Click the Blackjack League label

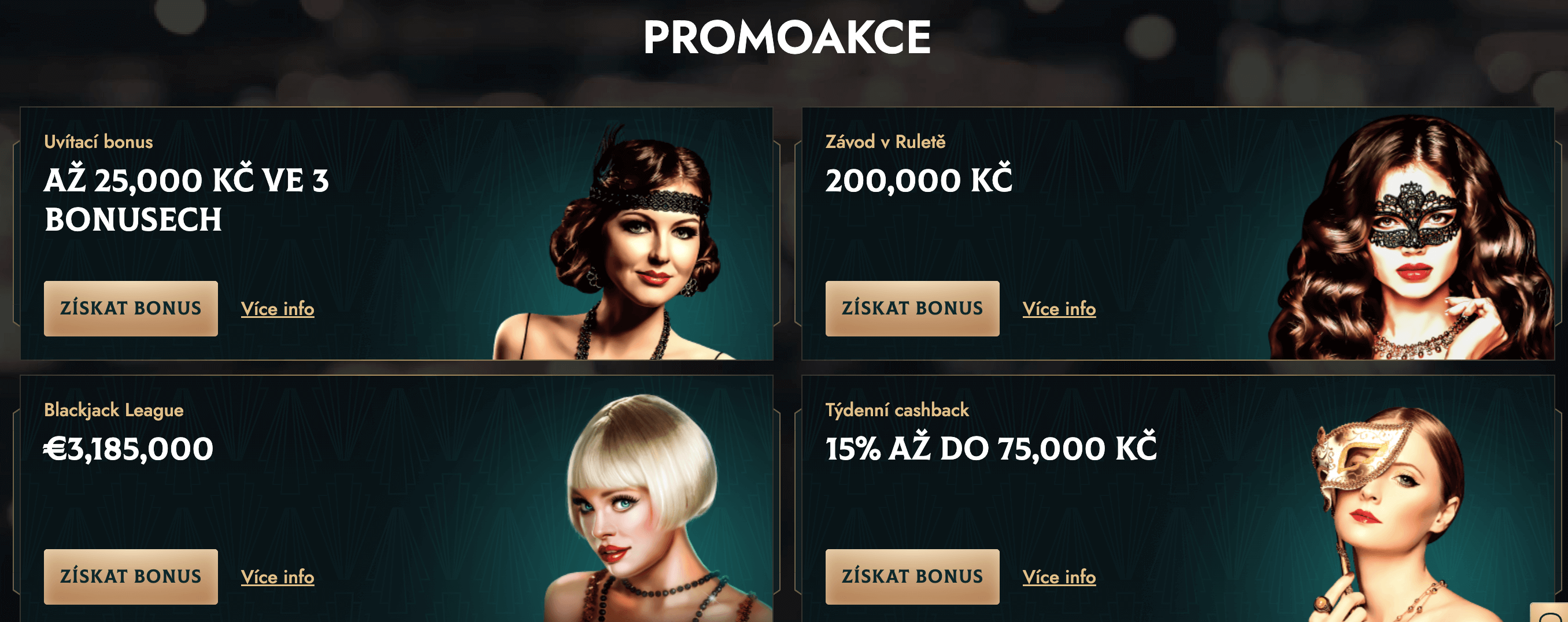(x=113, y=410)
